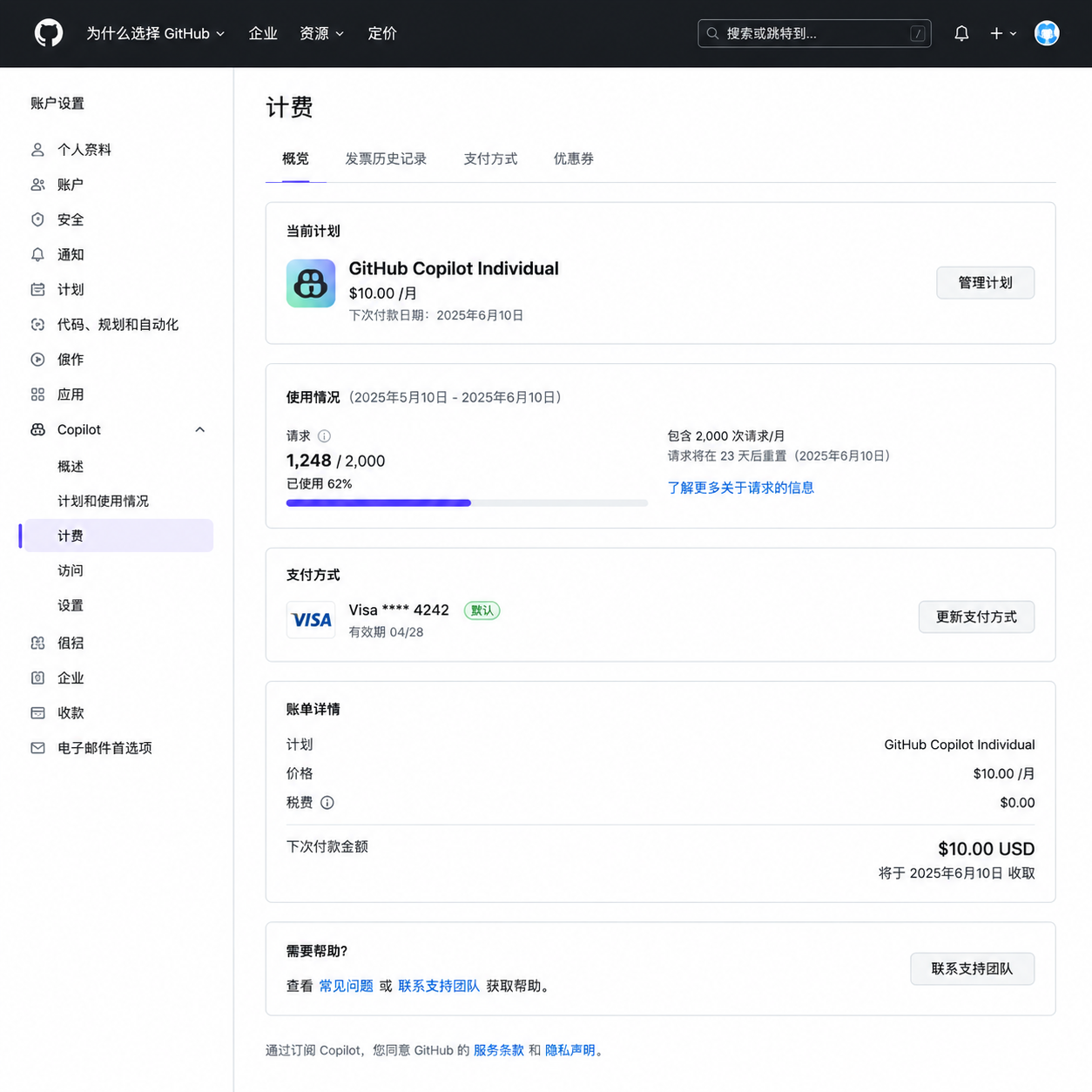Click the info icon next to 请求
1092x1092 pixels.
pos(324,436)
